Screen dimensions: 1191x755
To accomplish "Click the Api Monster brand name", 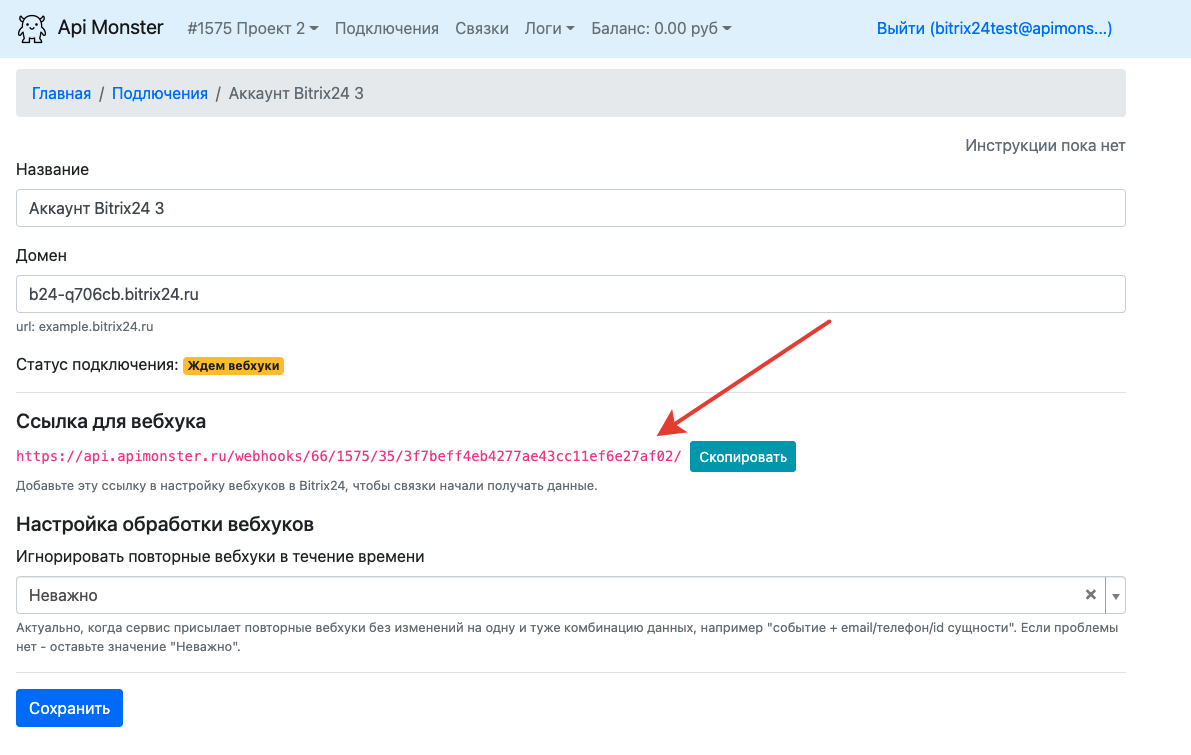I will click(x=110, y=28).
